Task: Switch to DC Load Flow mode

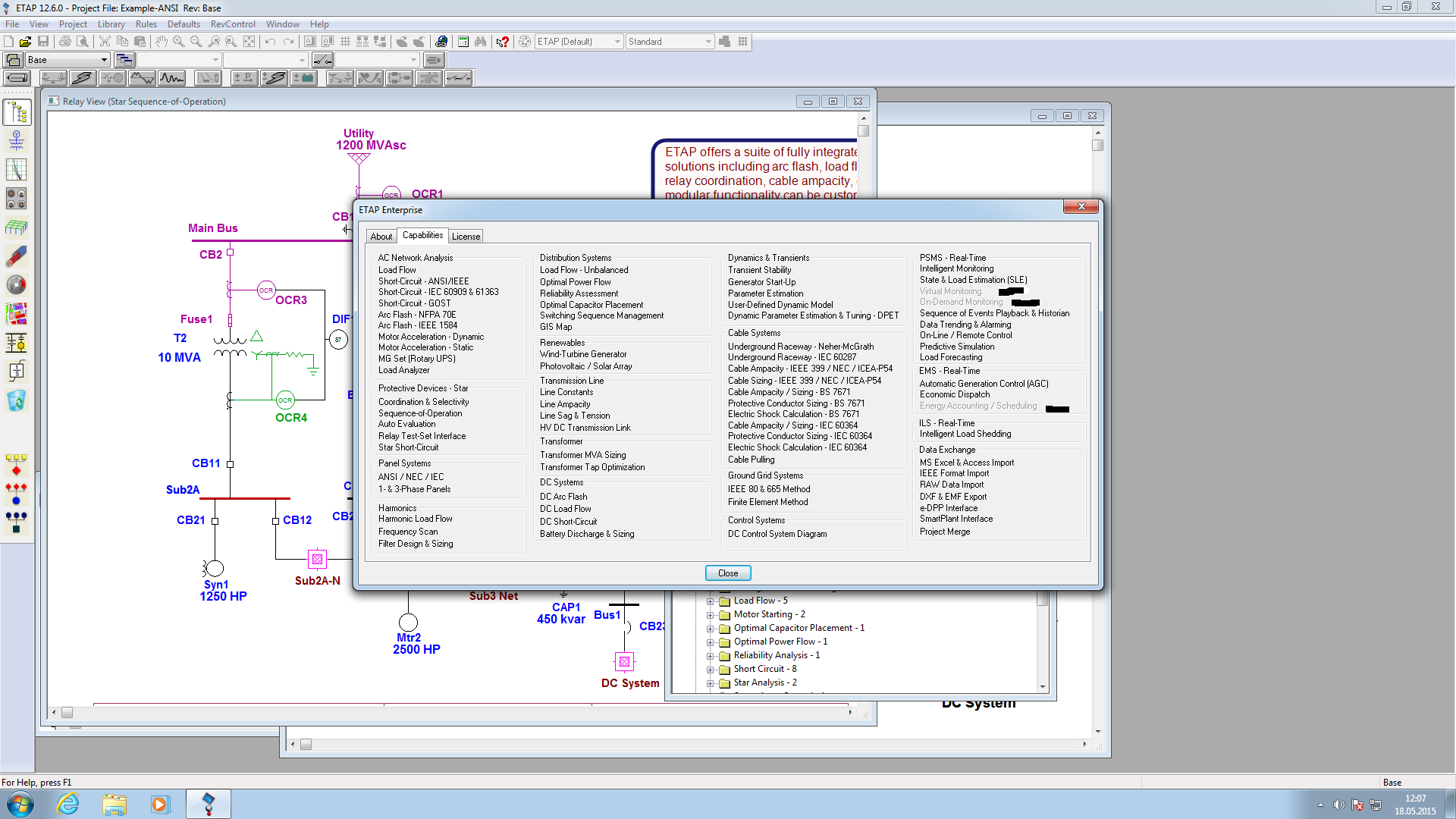Action: 244,77
